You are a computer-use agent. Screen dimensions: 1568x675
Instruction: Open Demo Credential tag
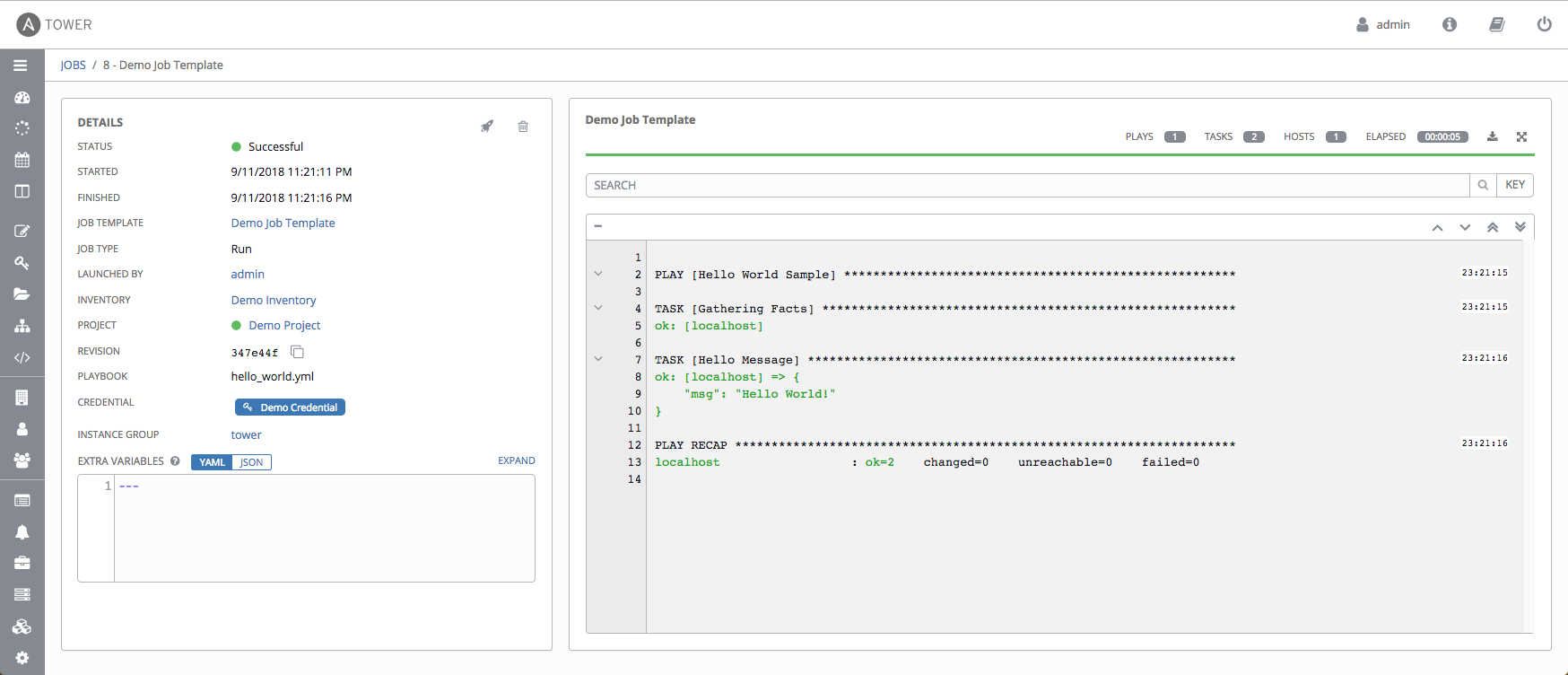click(x=290, y=408)
